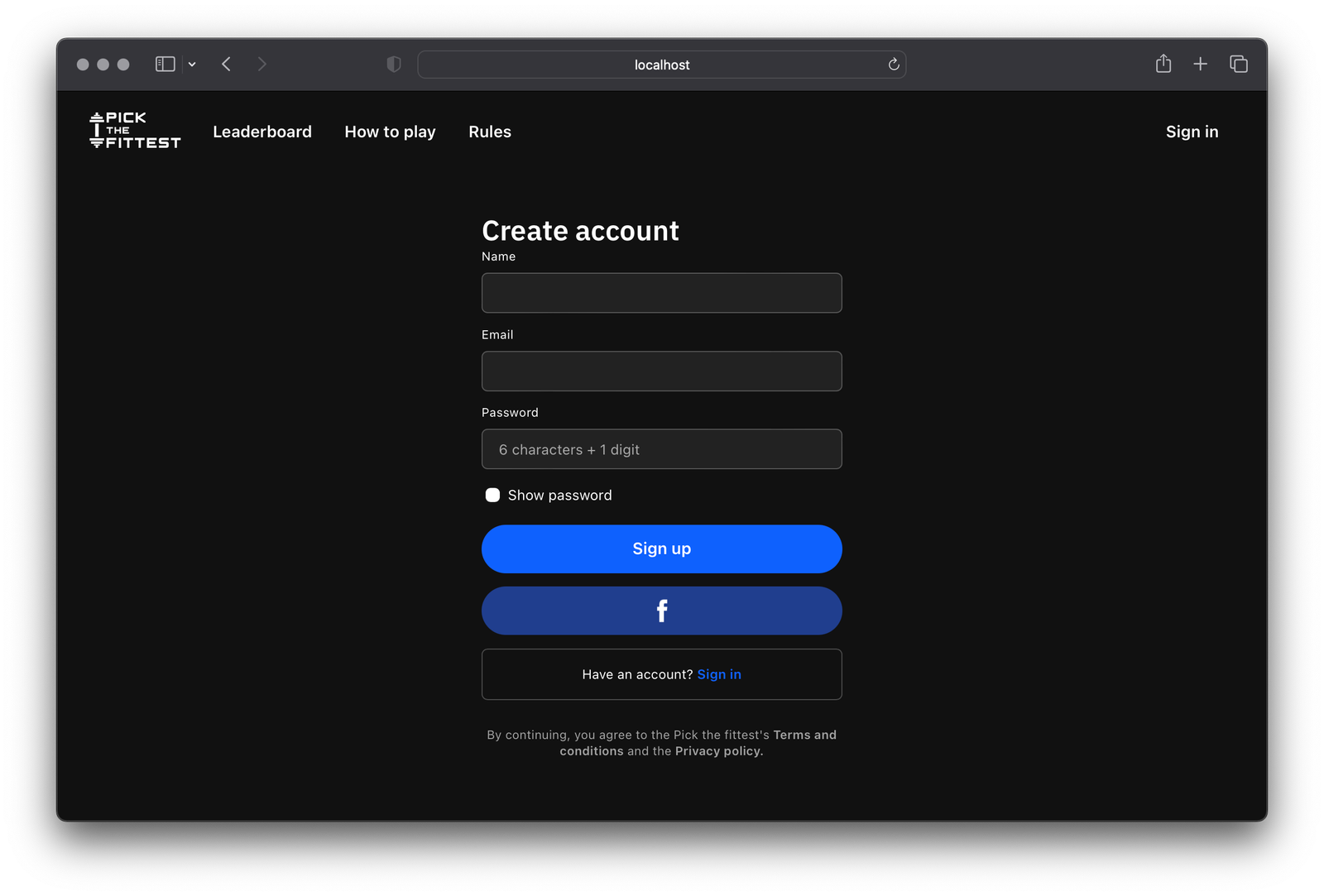The width and height of the screenshot is (1324, 896).
Task: Open the sidebar dropdown chevron
Action: 192,65
